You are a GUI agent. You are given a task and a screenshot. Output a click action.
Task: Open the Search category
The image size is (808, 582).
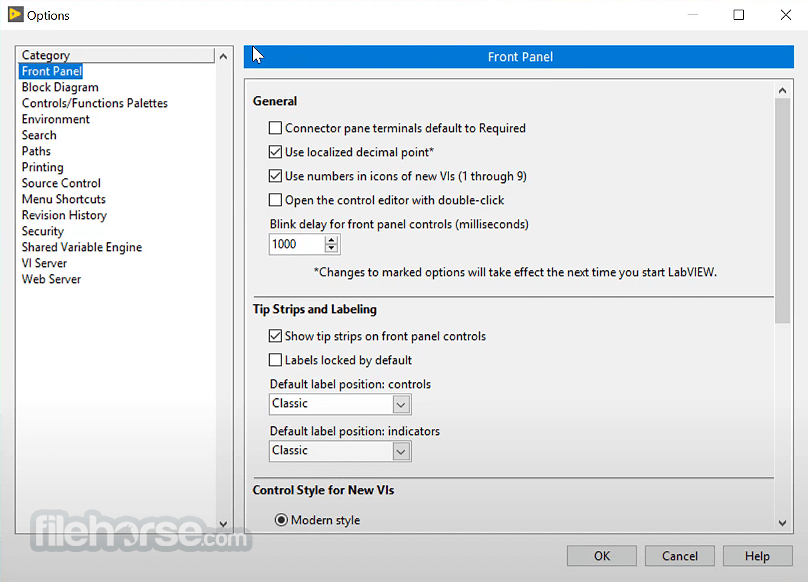(x=39, y=135)
